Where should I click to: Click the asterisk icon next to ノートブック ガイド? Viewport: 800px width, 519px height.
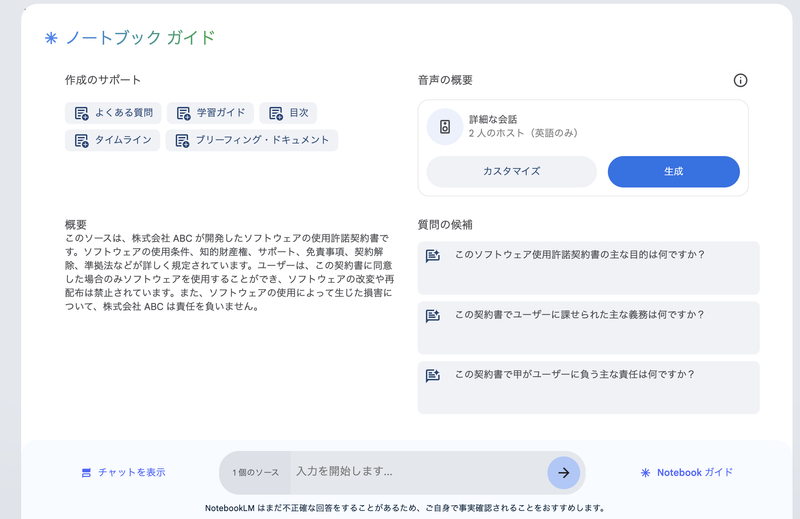click(x=51, y=38)
